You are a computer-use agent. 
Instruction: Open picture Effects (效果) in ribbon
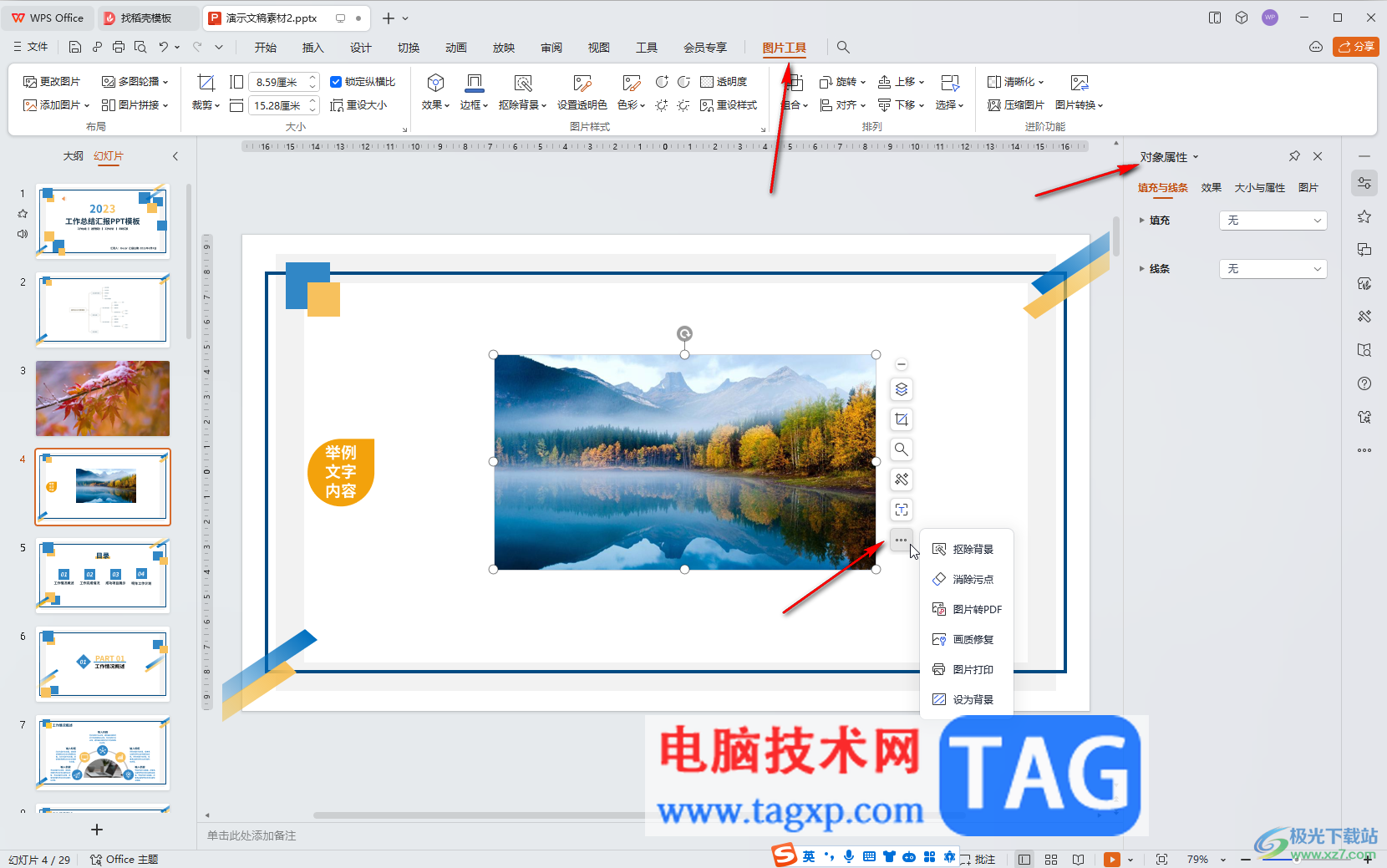pos(435,92)
